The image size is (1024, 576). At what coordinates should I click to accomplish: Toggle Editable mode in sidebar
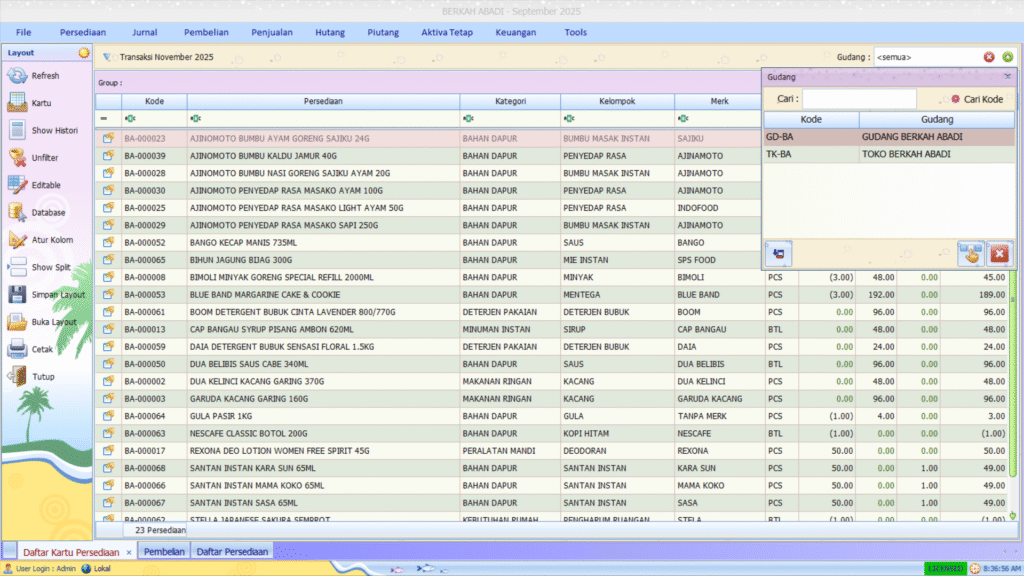click(17, 185)
